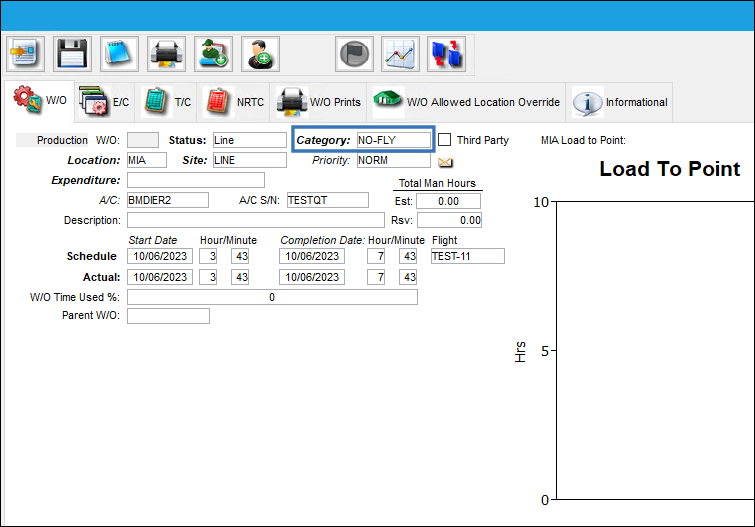
Task: Open the T/C tab
Action: [x=167, y=102]
